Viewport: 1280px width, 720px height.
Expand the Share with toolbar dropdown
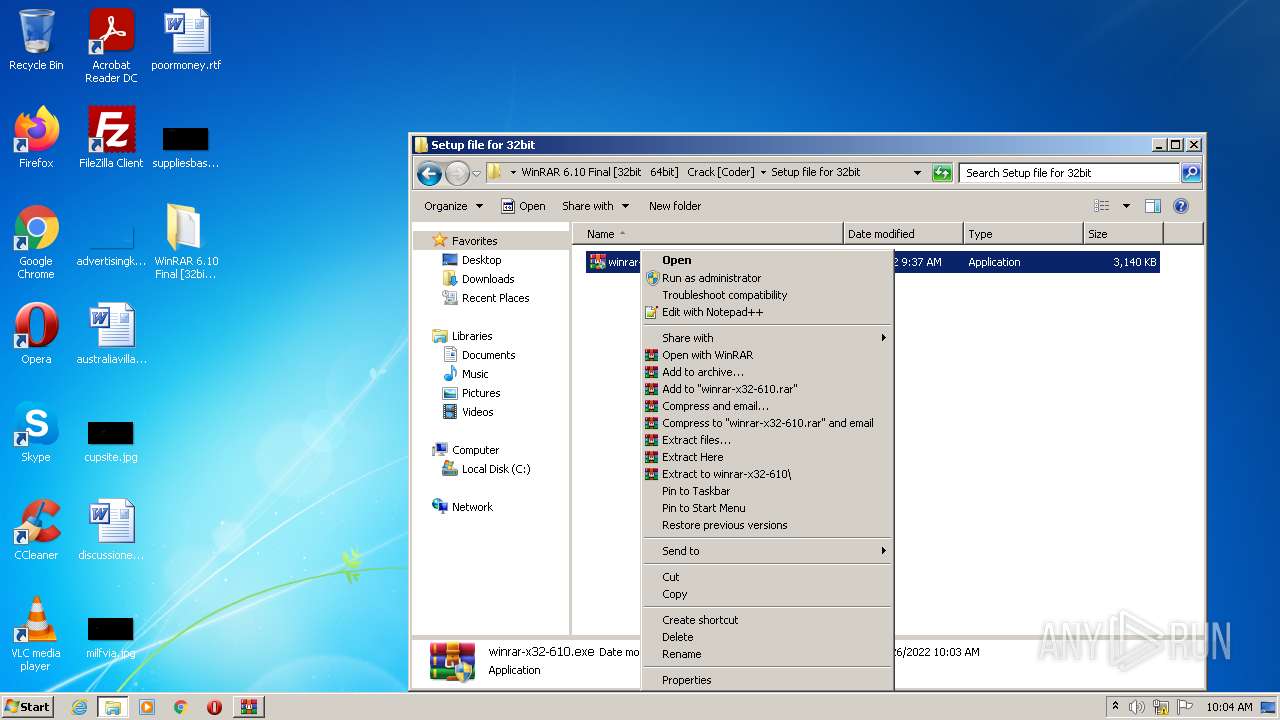pos(595,206)
